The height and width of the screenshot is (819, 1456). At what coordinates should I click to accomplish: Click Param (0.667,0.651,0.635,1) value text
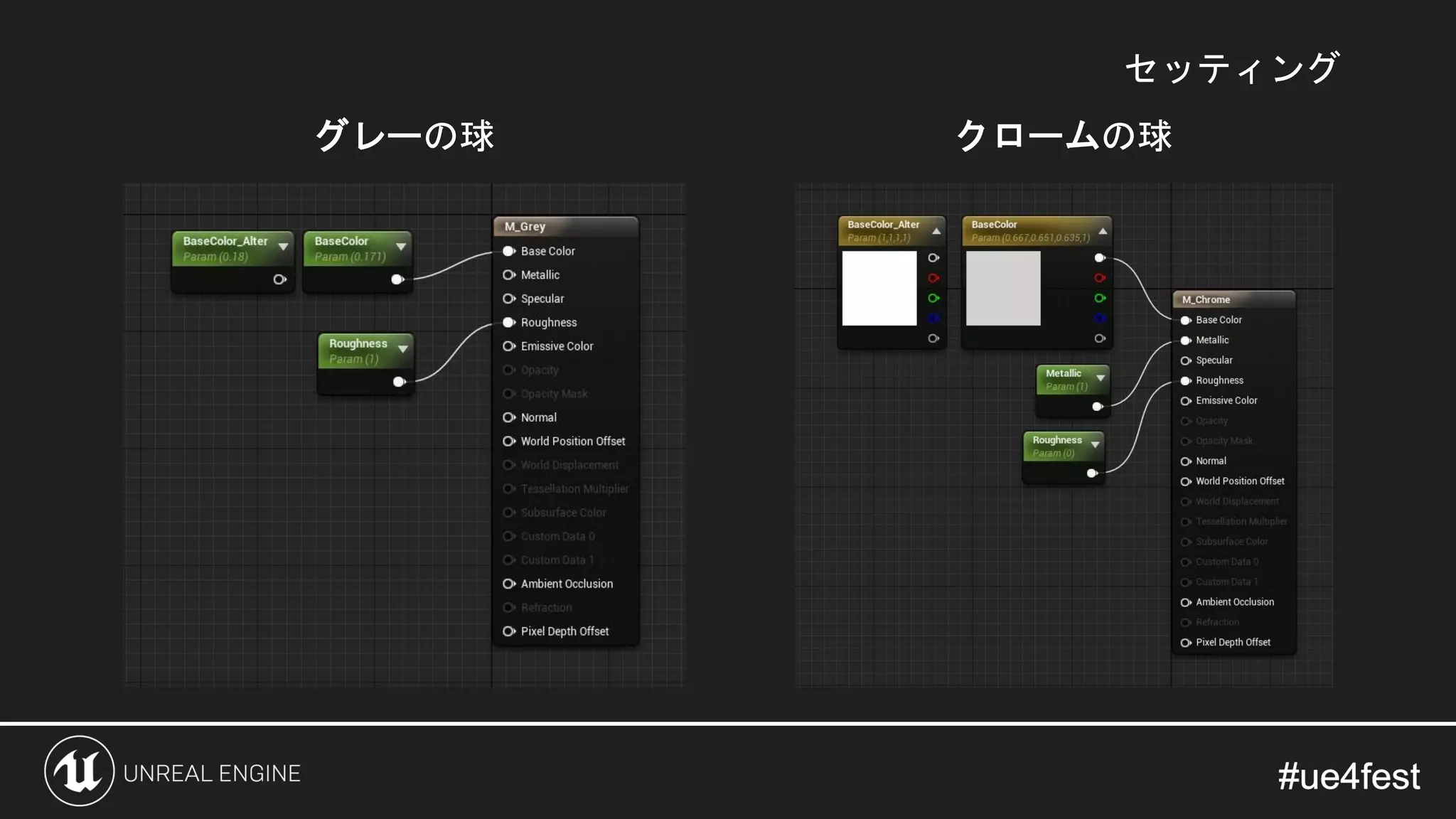coord(1030,238)
